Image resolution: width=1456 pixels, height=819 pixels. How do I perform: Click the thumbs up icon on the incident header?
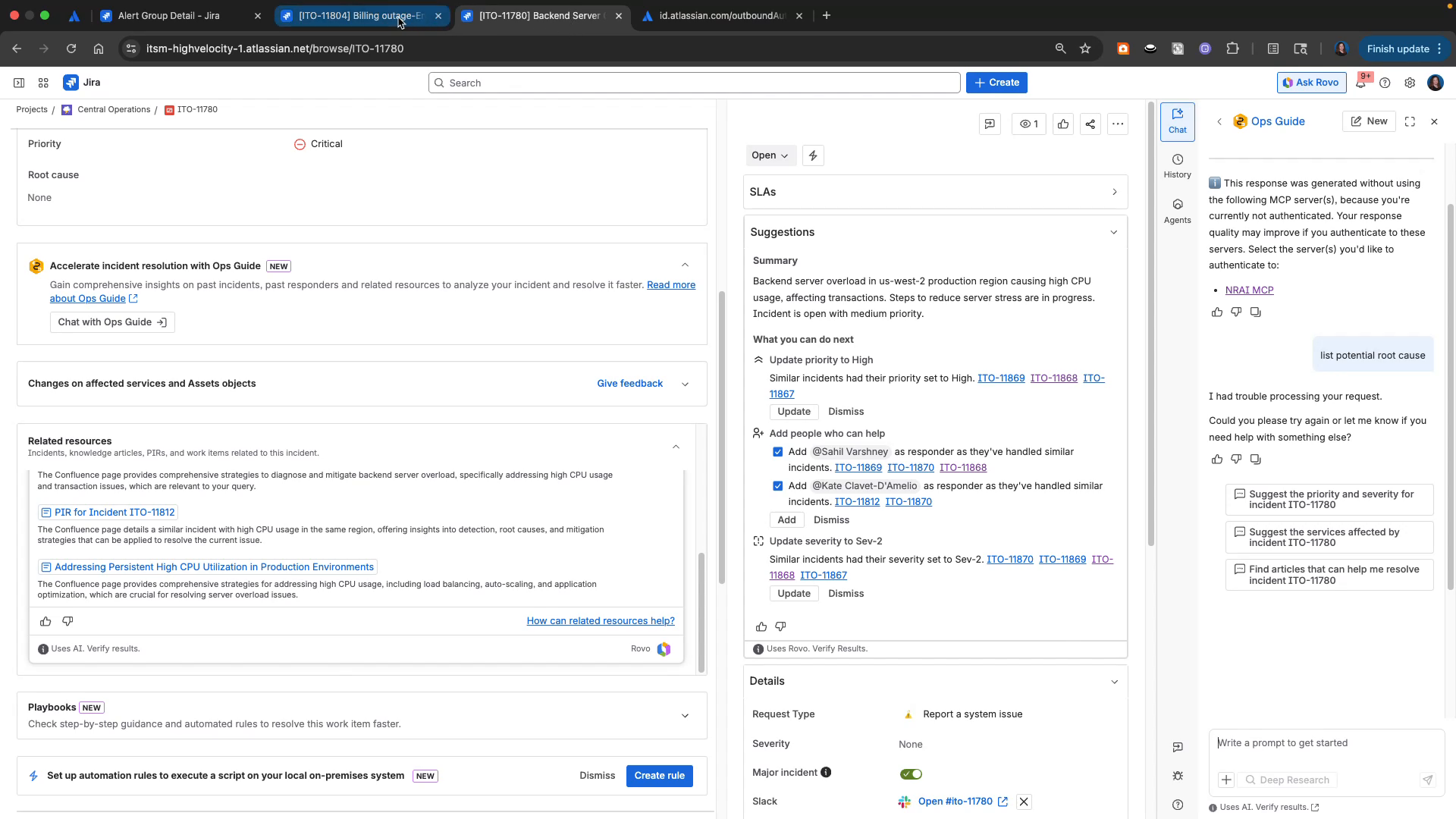pos(1062,124)
